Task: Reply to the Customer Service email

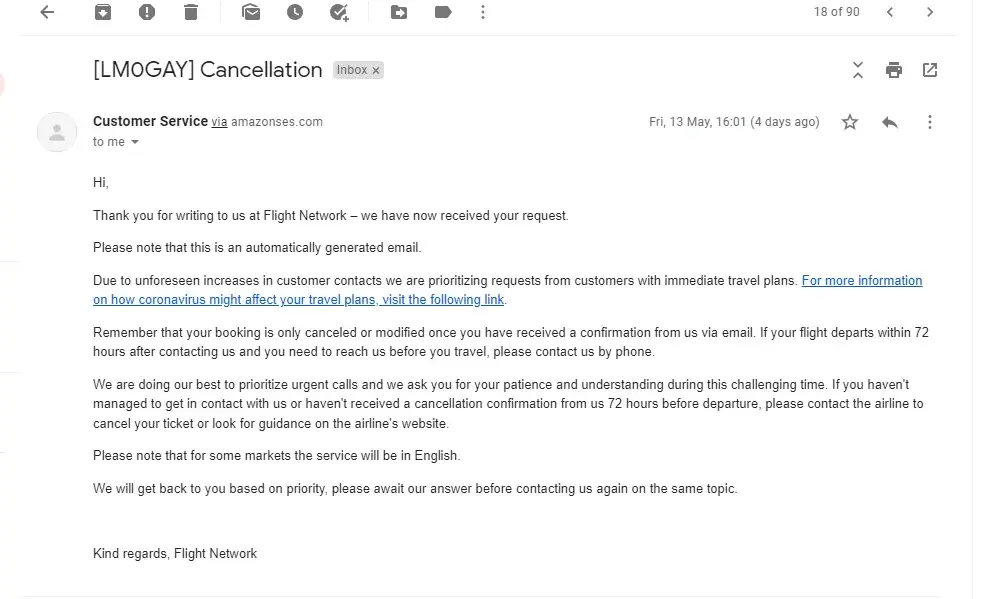Action: click(890, 122)
